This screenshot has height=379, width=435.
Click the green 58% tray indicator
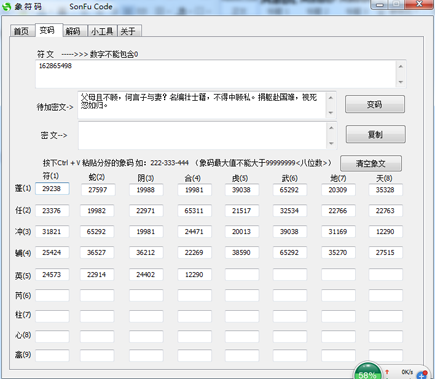[367, 372]
